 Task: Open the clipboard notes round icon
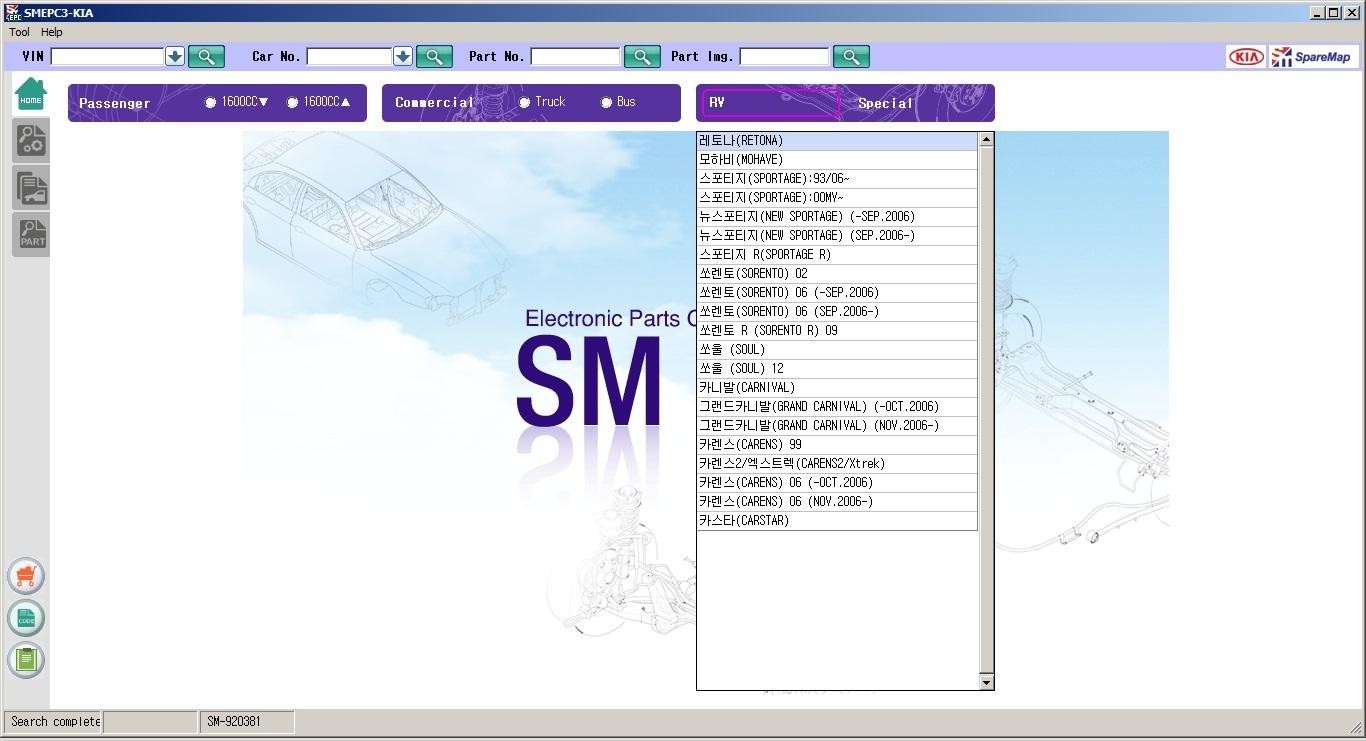pyautogui.click(x=26, y=660)
